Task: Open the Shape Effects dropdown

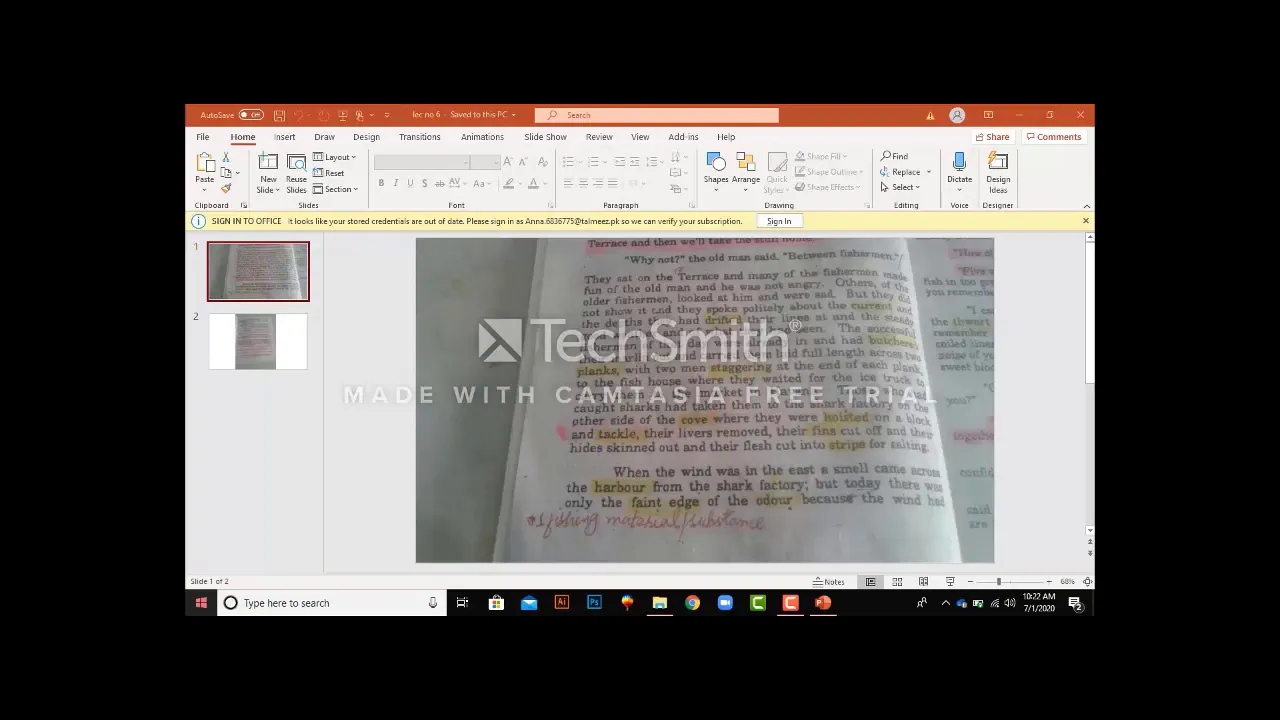Action: [828, 187]
